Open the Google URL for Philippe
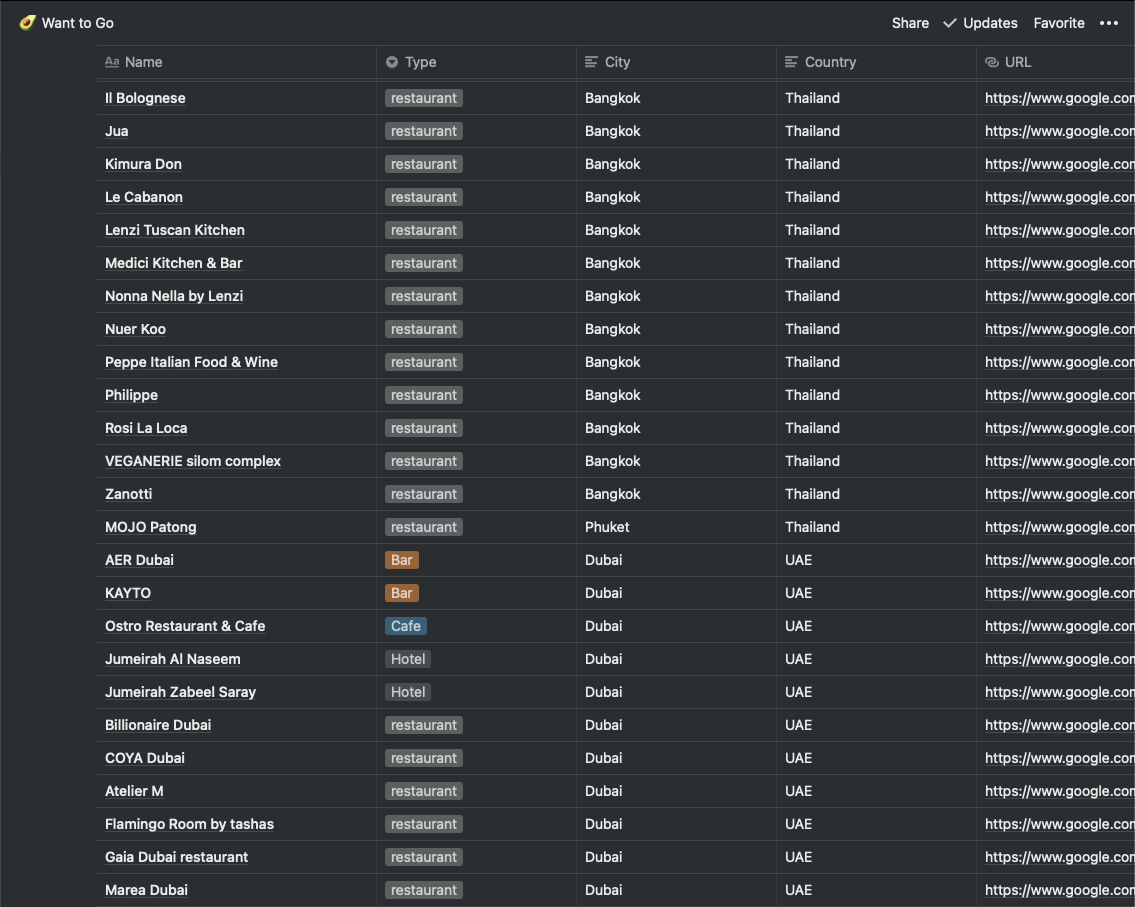 [x=1059, y=395]
